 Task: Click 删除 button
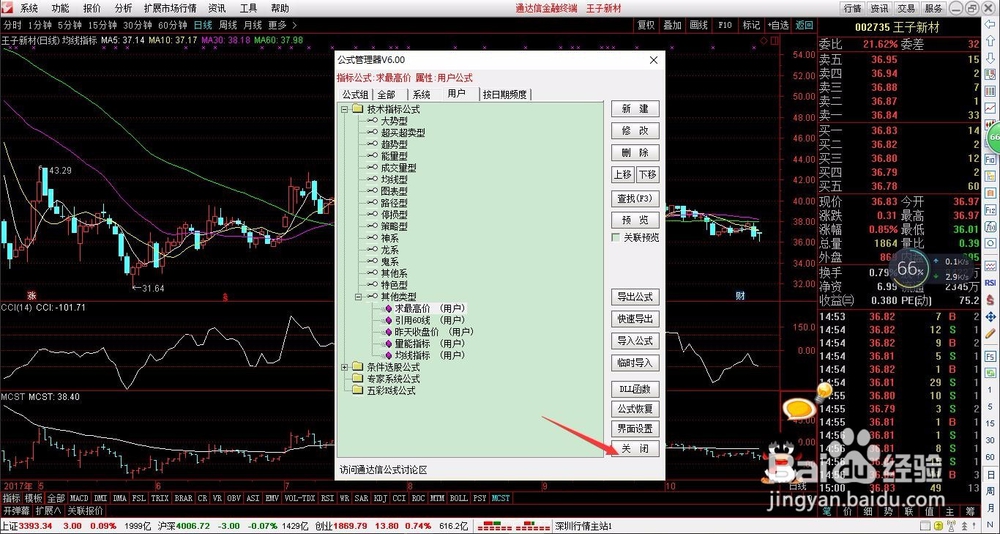point(635,153)
